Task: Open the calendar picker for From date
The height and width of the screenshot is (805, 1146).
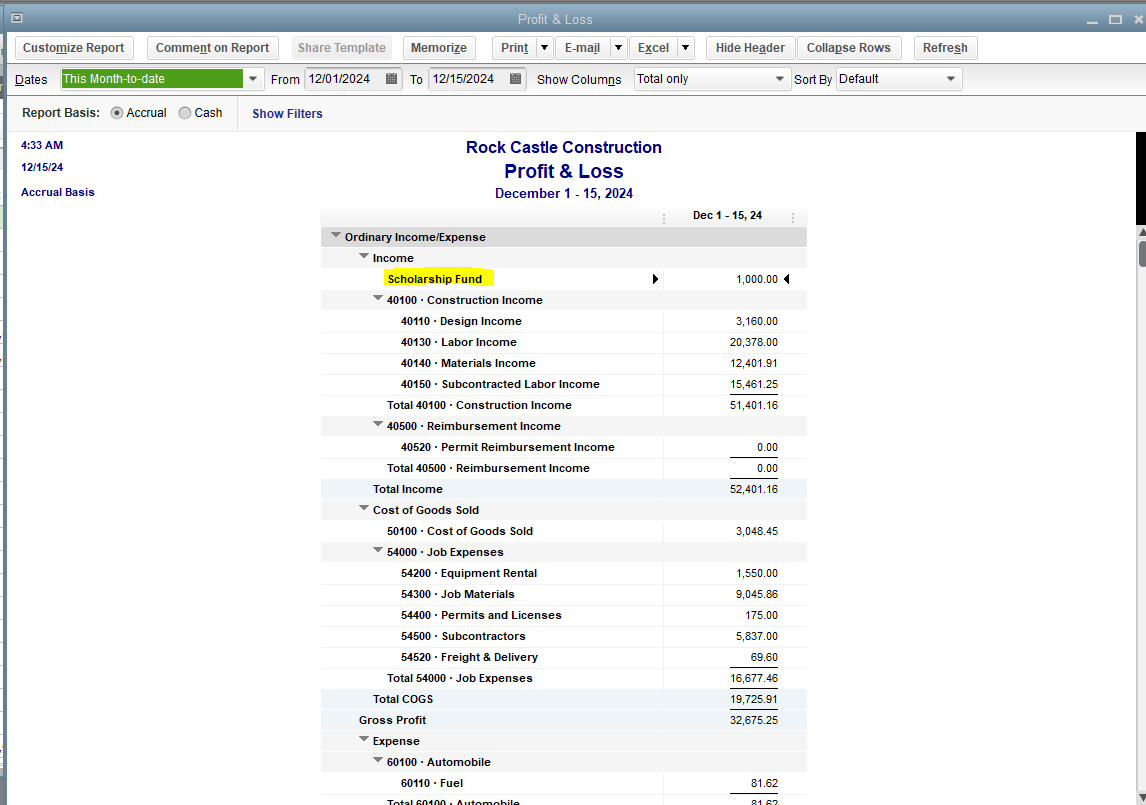Action: click(x=391, y=79)
